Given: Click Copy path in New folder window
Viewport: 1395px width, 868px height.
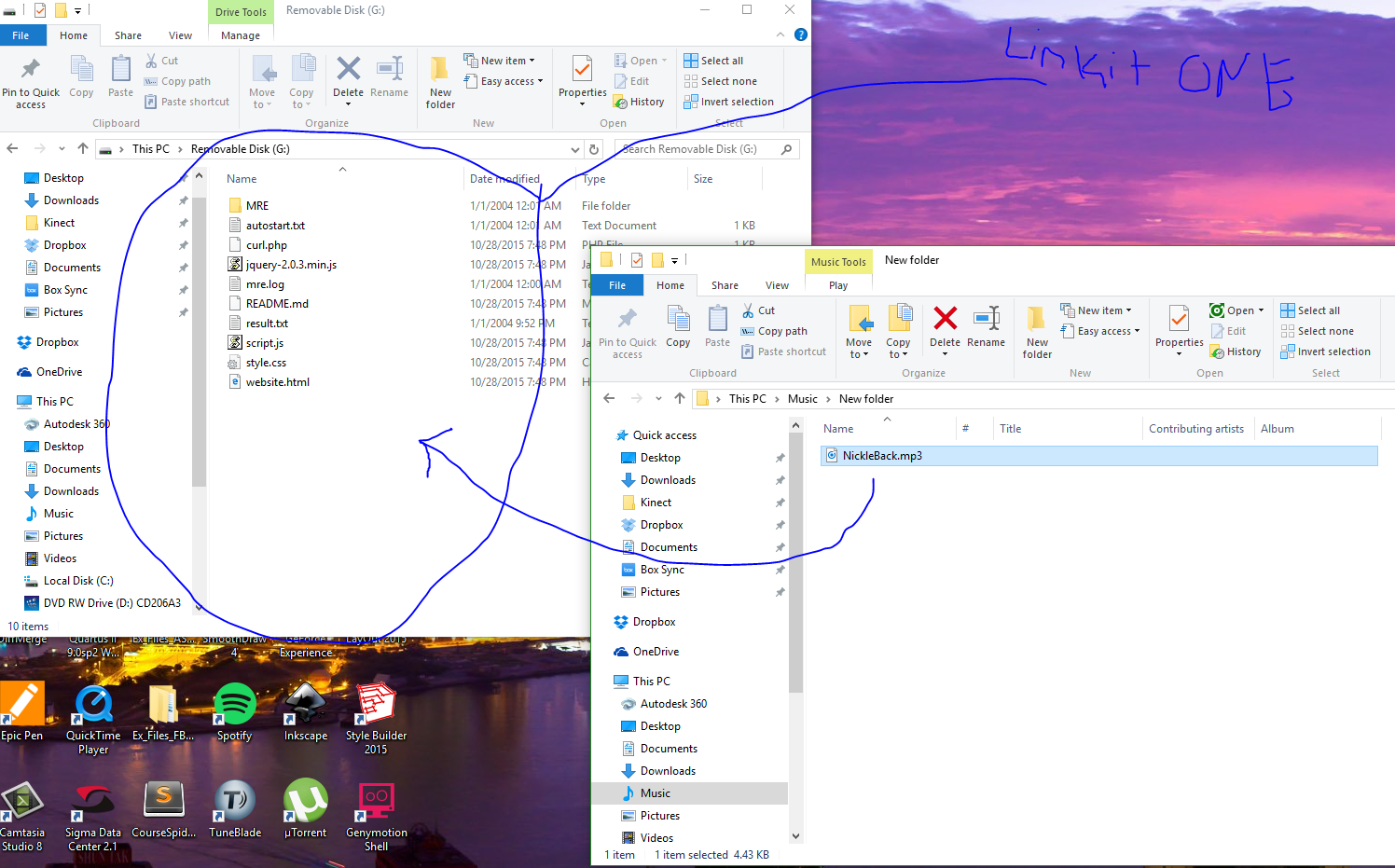Looking at the screenshot, I should [774, 331].
